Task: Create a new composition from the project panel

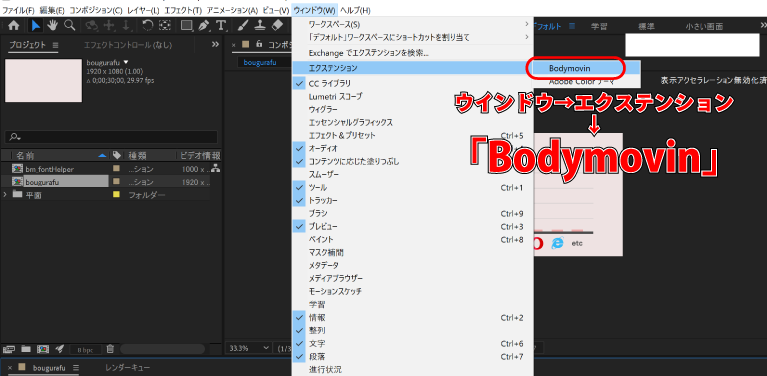Action: tap(43, 349)
